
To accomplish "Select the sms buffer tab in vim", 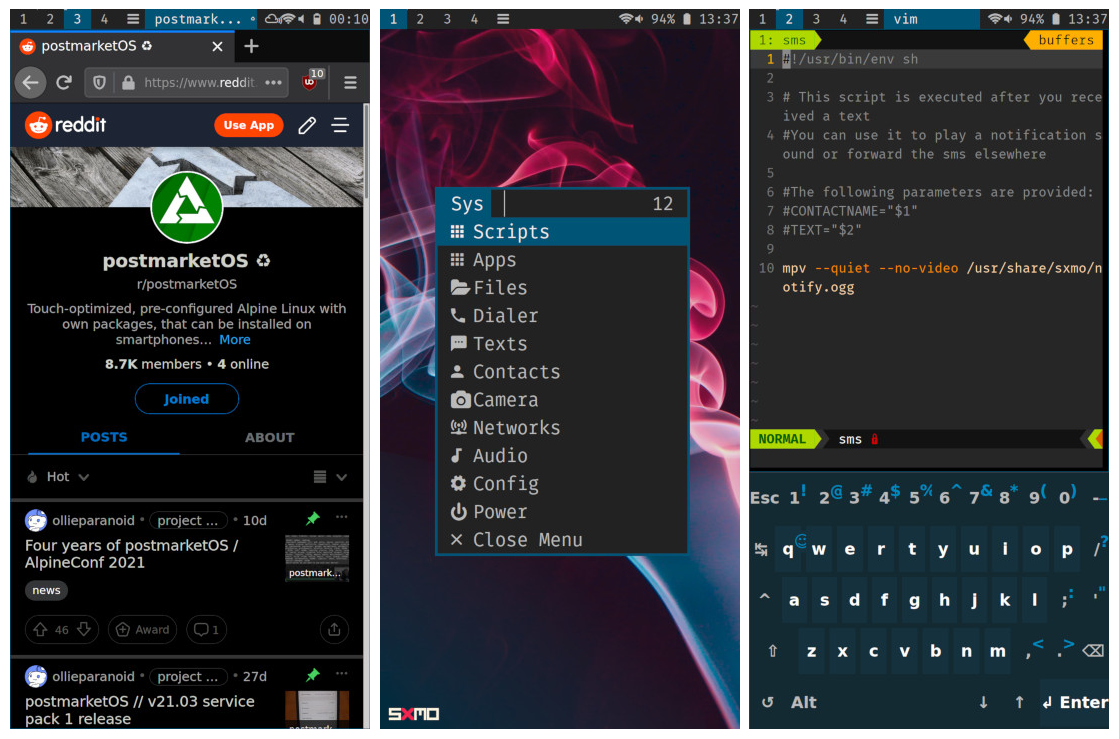I will point(784,40).
